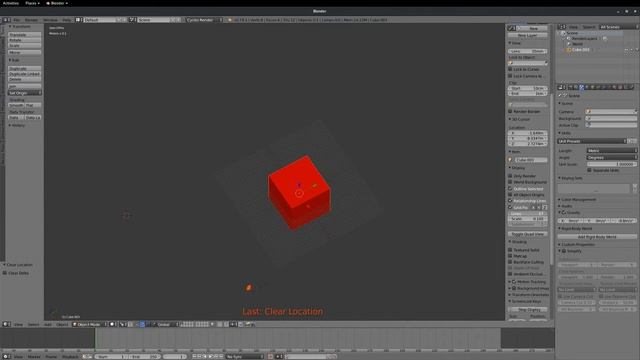Expand the Color Management panel
Viewport: 640px width, 360px height.
578,200
